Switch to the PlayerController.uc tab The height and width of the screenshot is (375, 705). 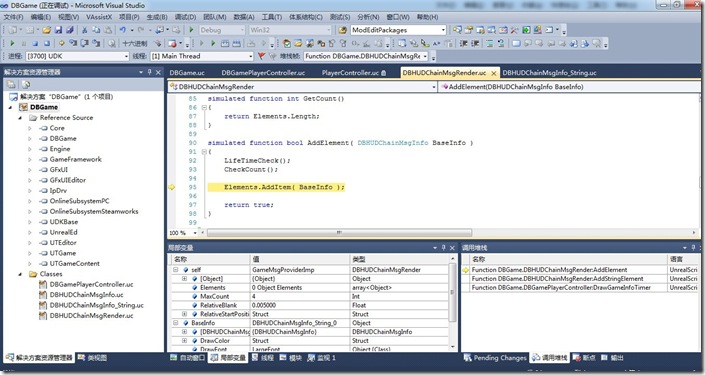coord(353,73)
